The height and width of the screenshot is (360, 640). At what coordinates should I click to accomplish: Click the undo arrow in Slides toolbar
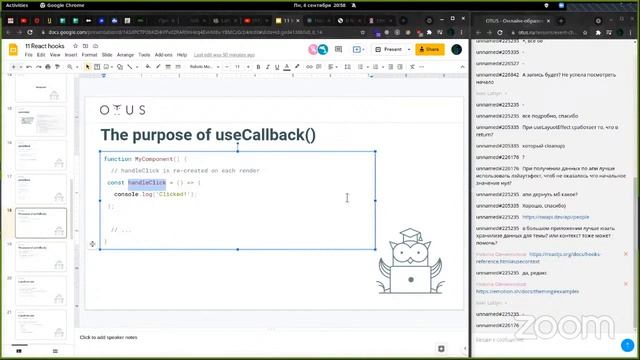[x=29, y=67]
